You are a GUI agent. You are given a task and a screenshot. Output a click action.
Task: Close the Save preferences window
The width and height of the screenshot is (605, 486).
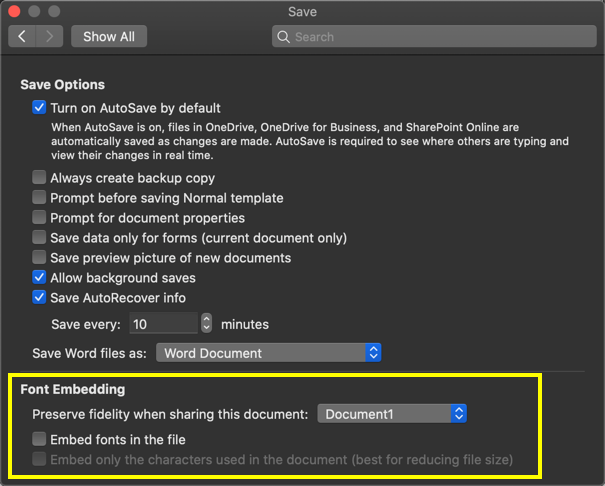point(14,12)
